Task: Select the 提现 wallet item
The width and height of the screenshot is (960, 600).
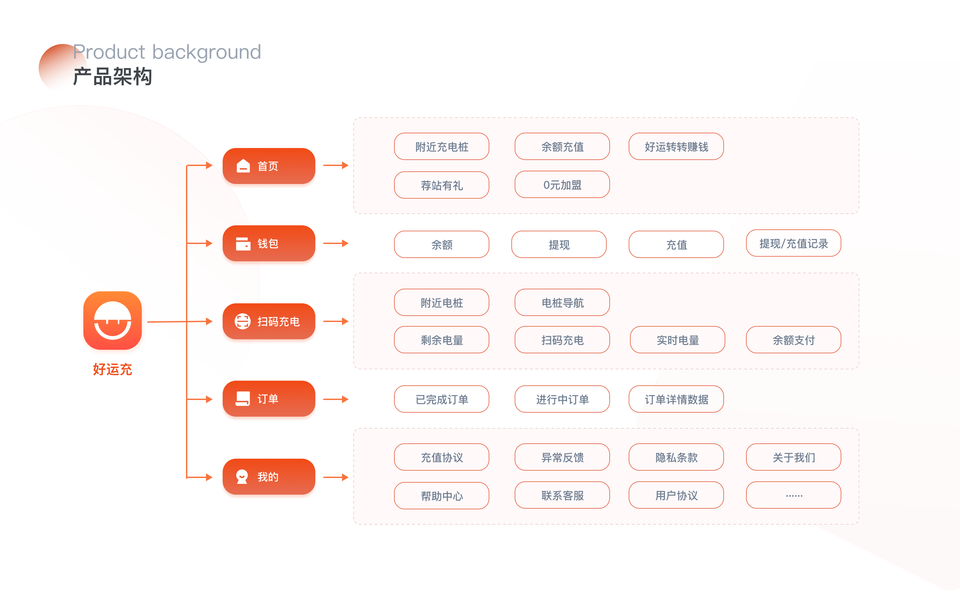Action: [x=559, y=244]
